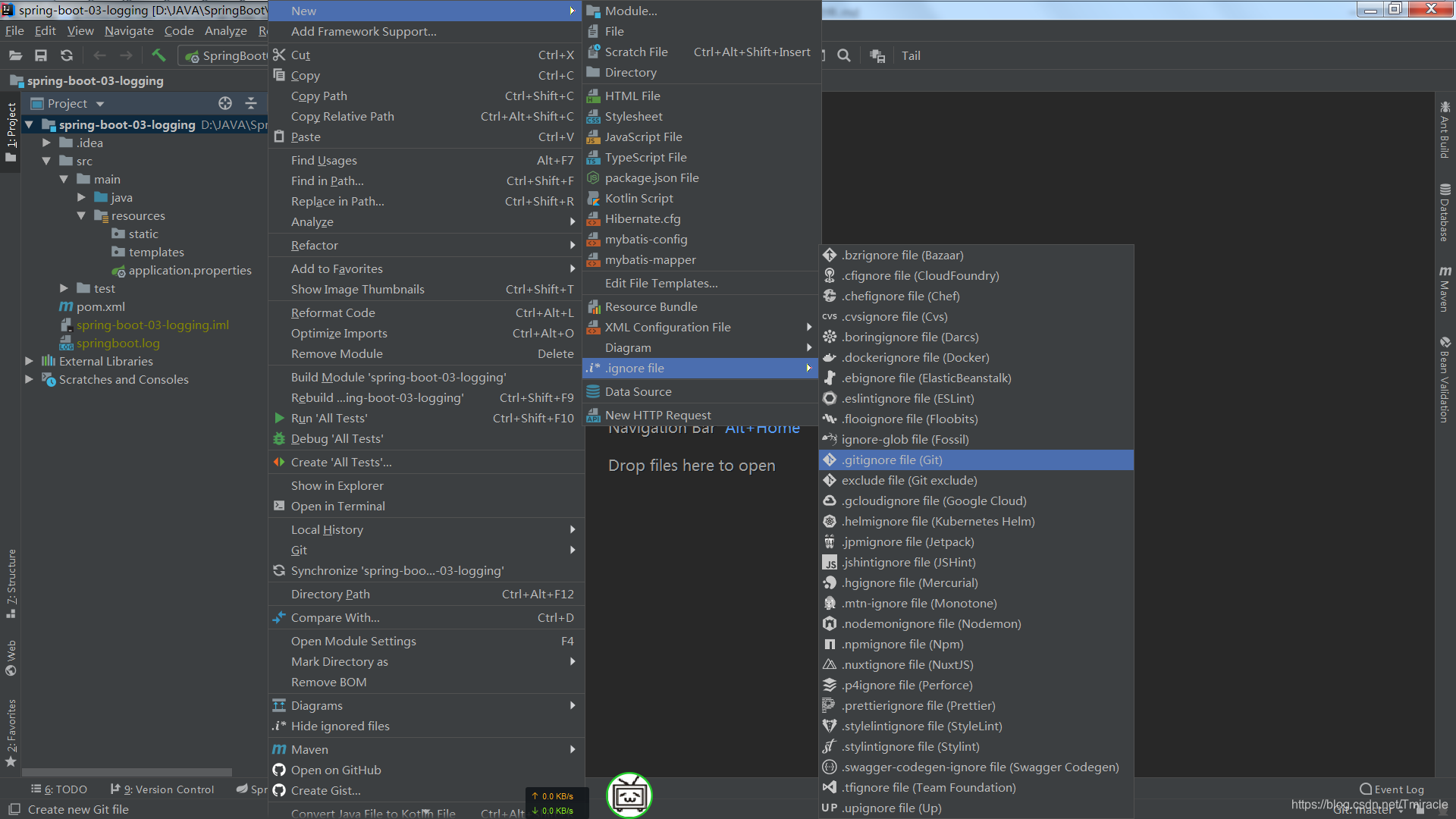This screenshot has width=1456, height=819.
Task: Collapse the resources folder node
Action: coord(81,215)
